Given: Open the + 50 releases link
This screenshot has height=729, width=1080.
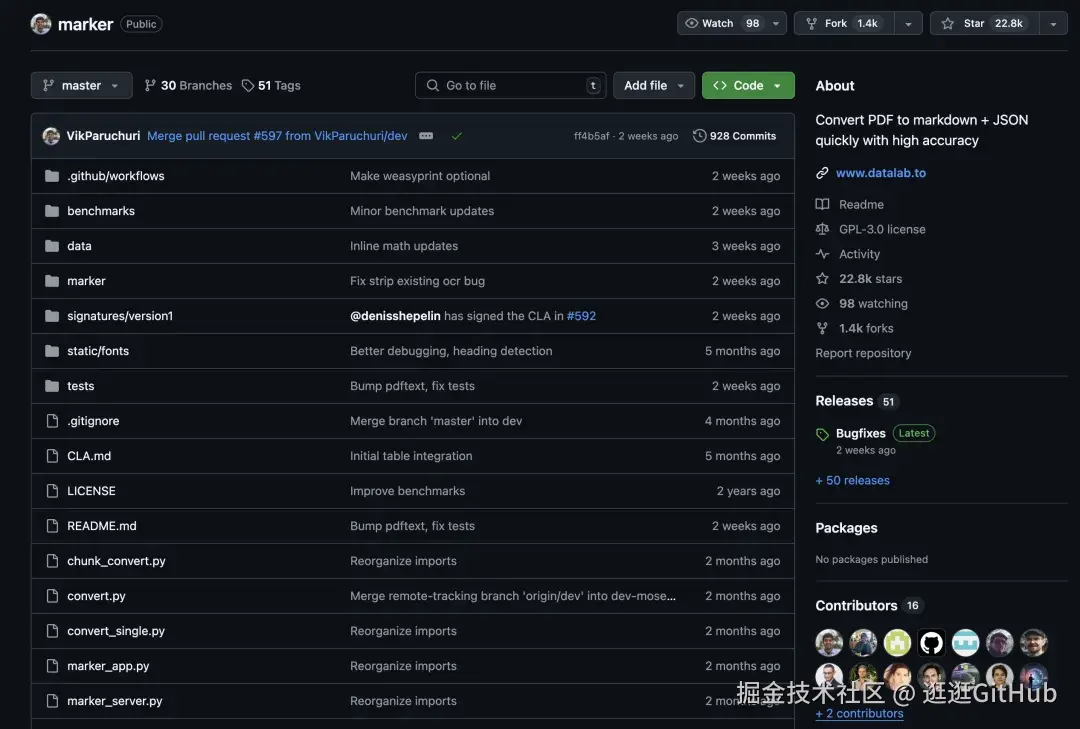Looking at the screenshot, I should click(x=853, y=480).
